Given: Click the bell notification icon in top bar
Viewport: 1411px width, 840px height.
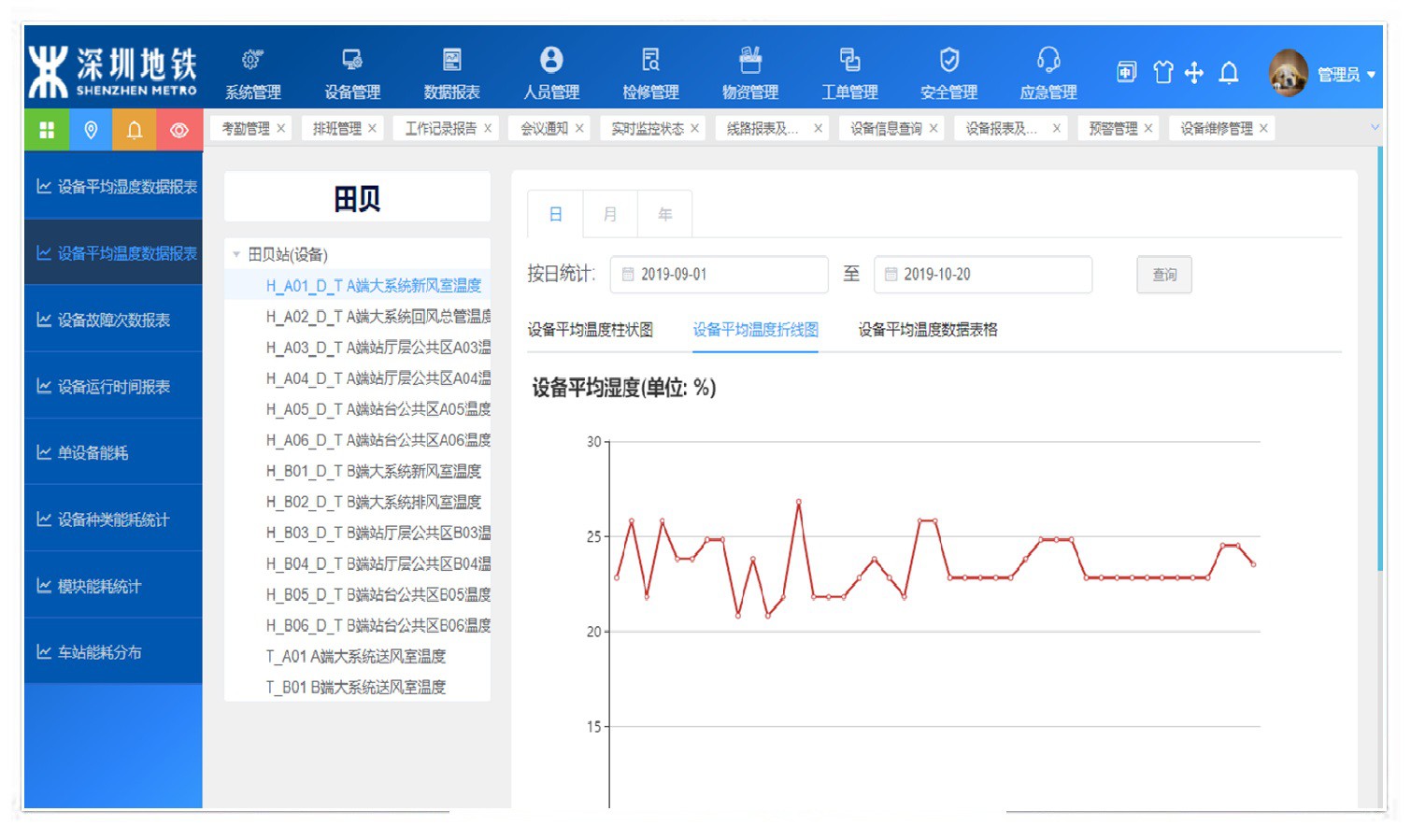Looking at the screenshot, I should pyautogui.click(x=1229, y=72).
